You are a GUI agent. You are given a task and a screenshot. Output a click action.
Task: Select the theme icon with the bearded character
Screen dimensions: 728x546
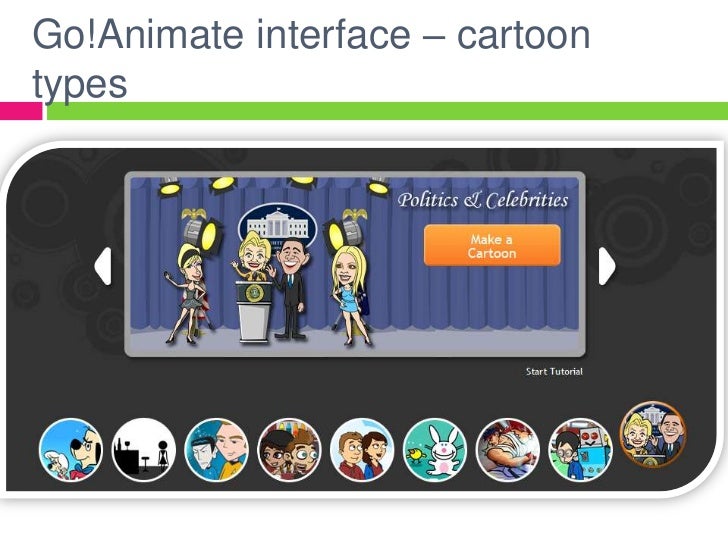(289, 449)
